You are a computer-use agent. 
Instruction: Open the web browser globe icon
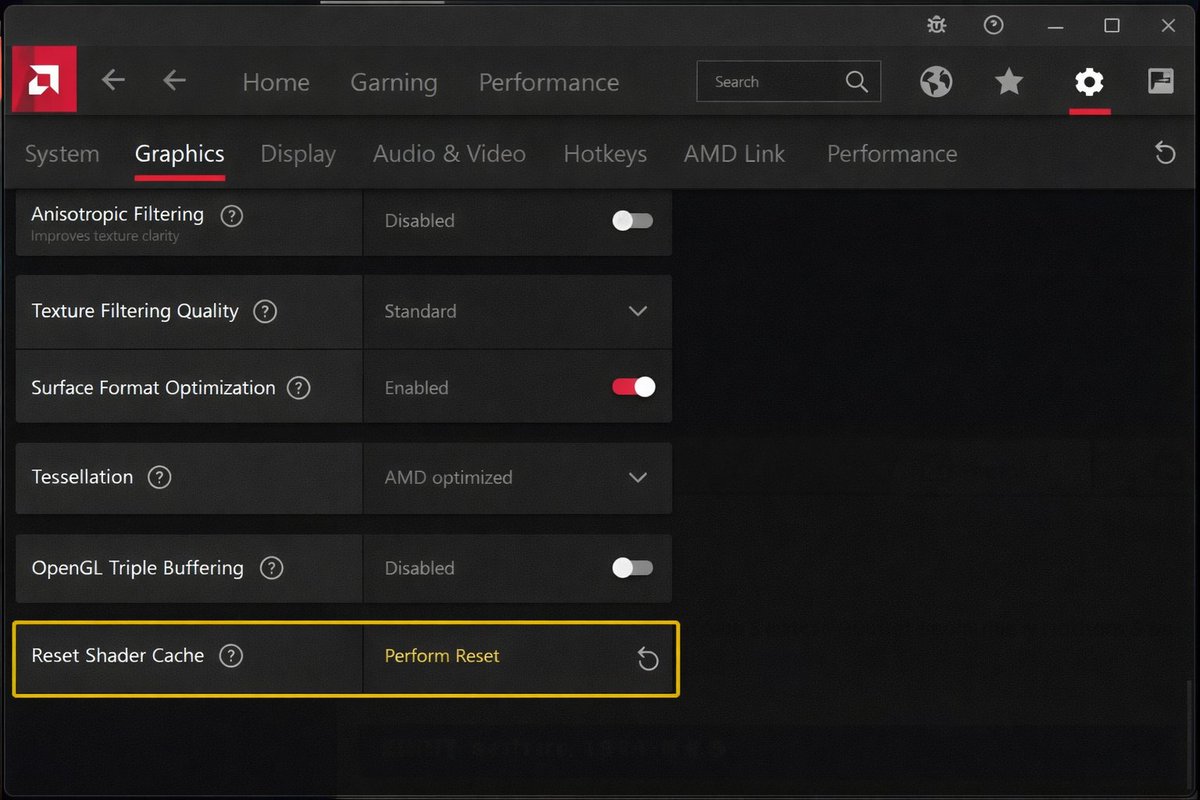tap(936, 82)
